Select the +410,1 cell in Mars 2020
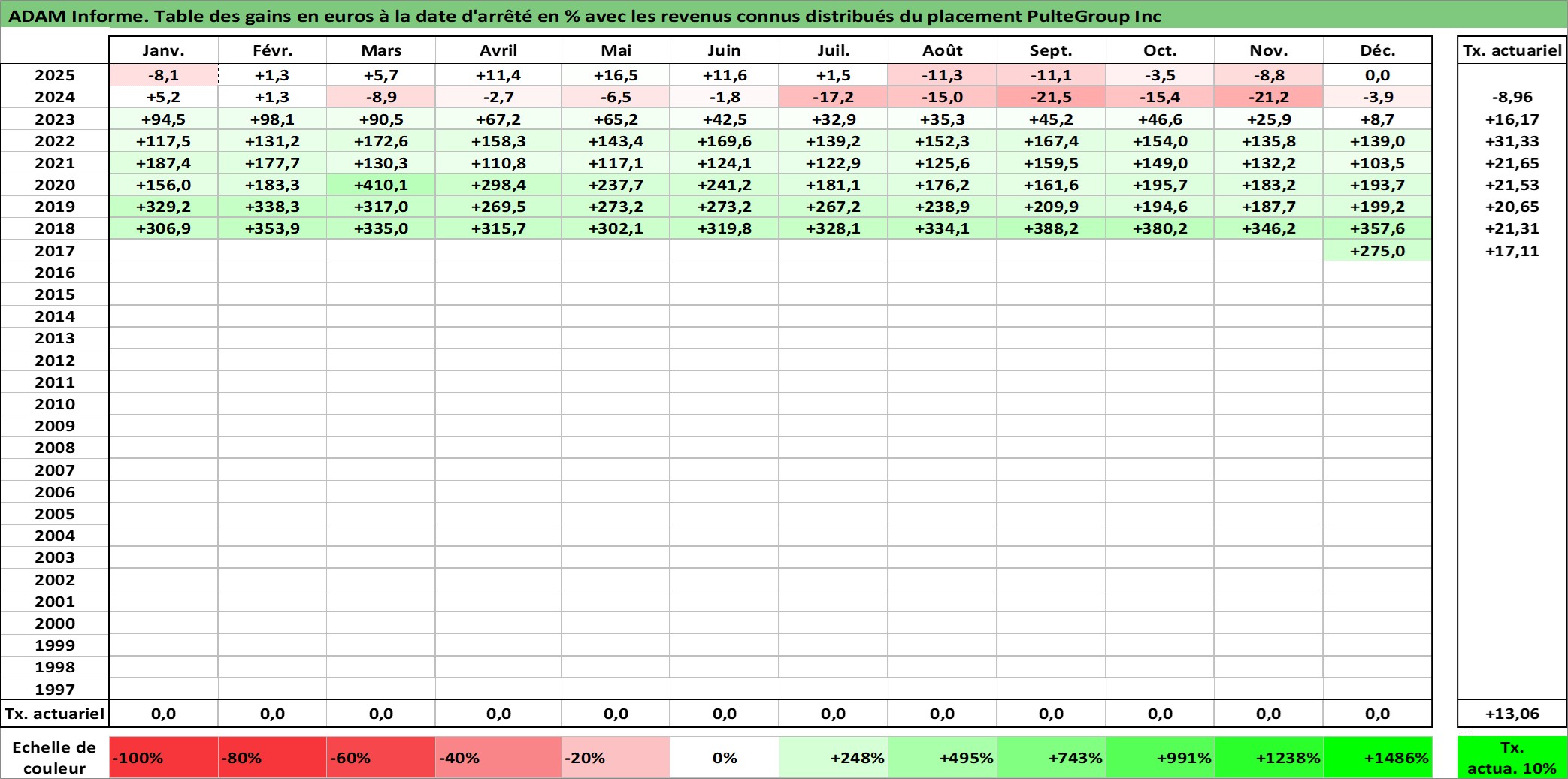The width and height of the screenshot is (1568, 779). click(381, 185)
